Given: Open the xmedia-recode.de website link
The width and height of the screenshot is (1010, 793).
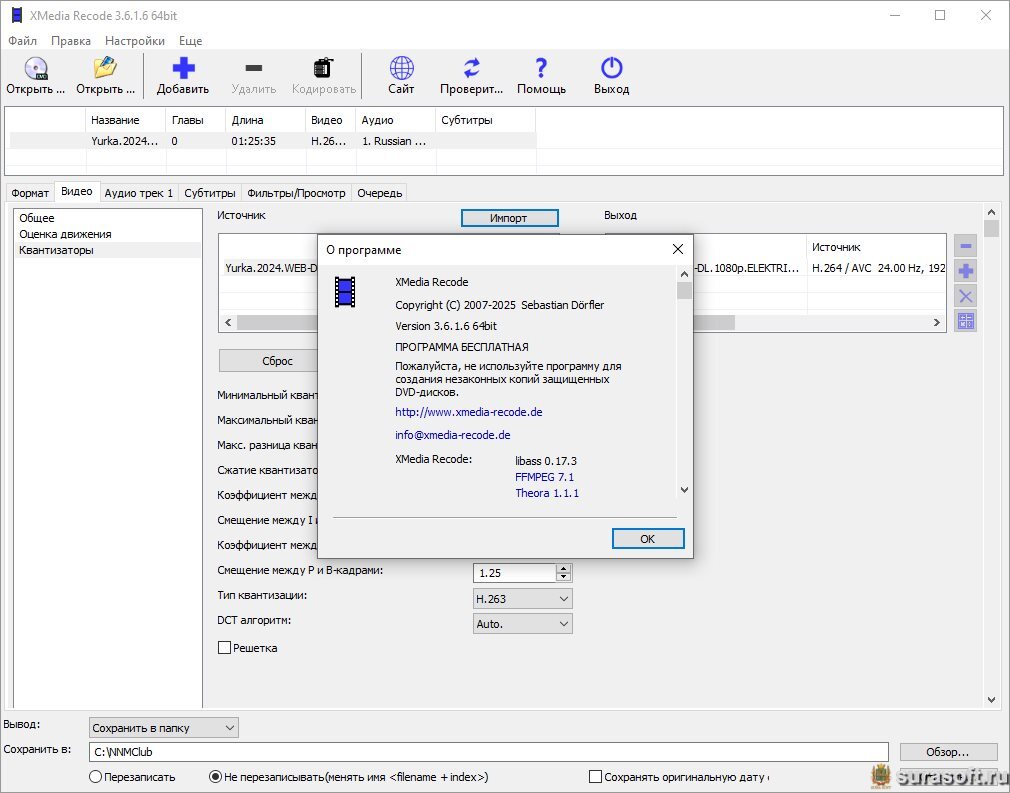Looking at the screenshot, I should tap(468, 412).
